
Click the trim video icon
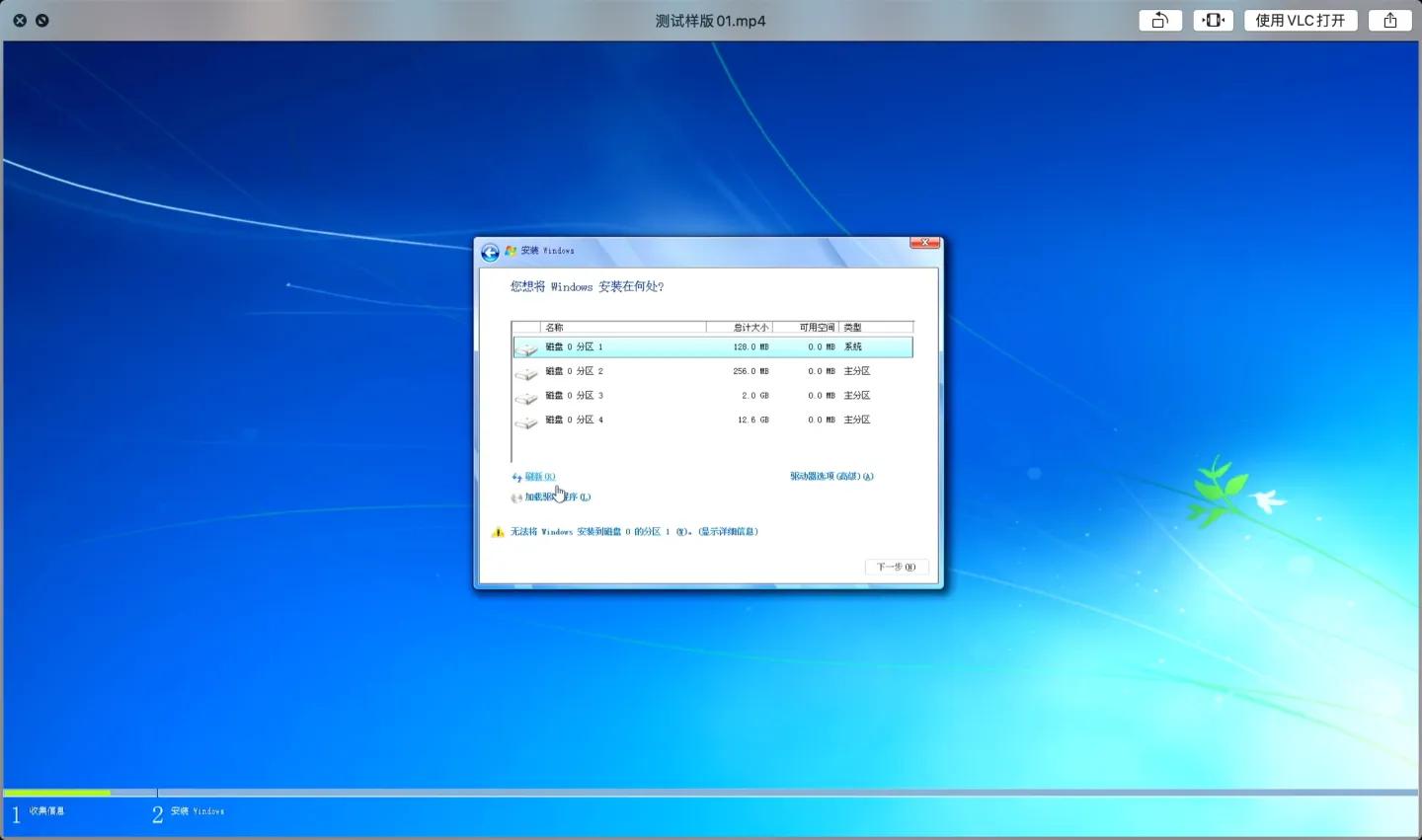(1213, 21)
